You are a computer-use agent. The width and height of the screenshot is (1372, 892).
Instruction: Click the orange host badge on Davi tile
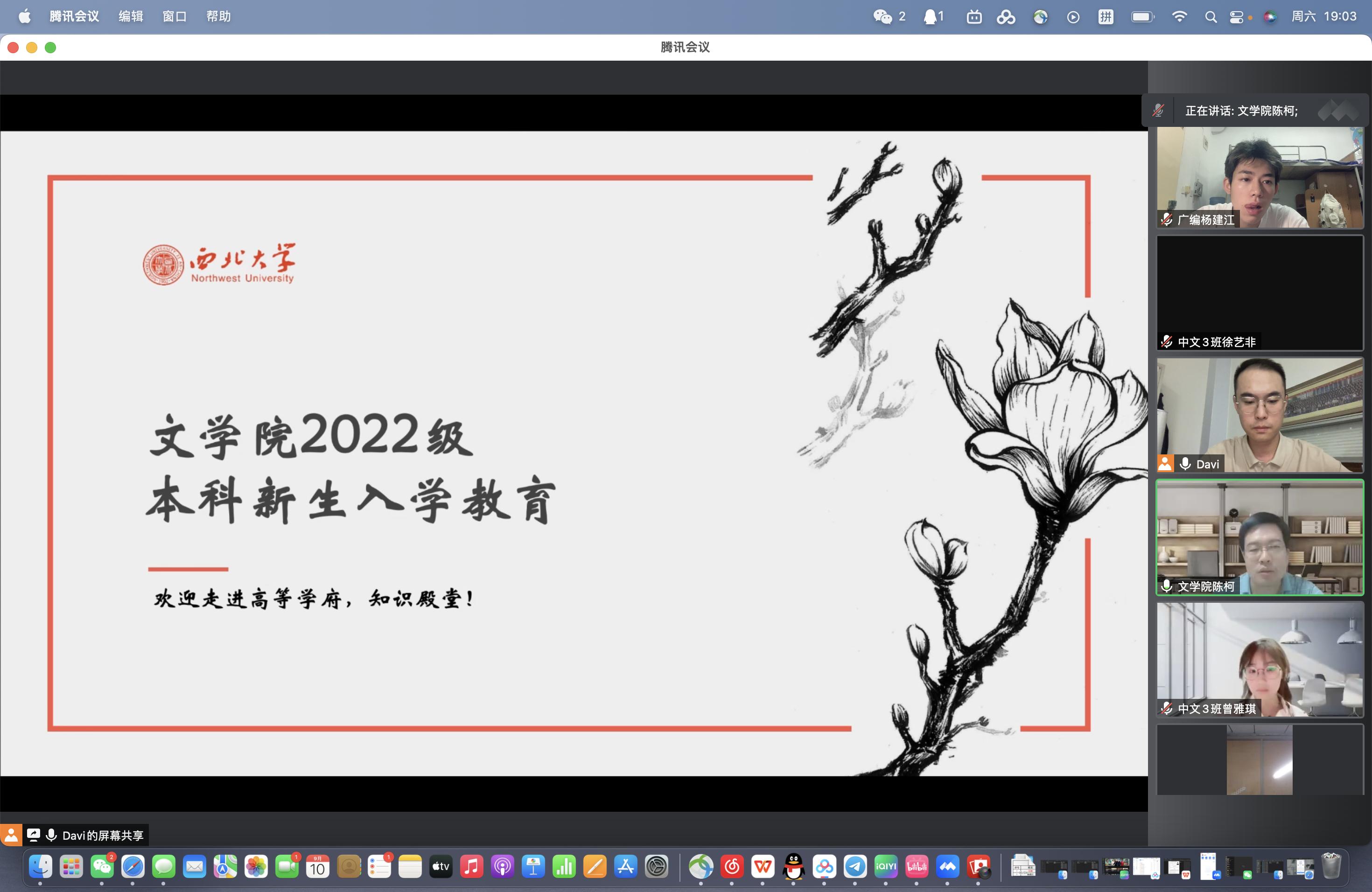click(x=1165, y=464)
